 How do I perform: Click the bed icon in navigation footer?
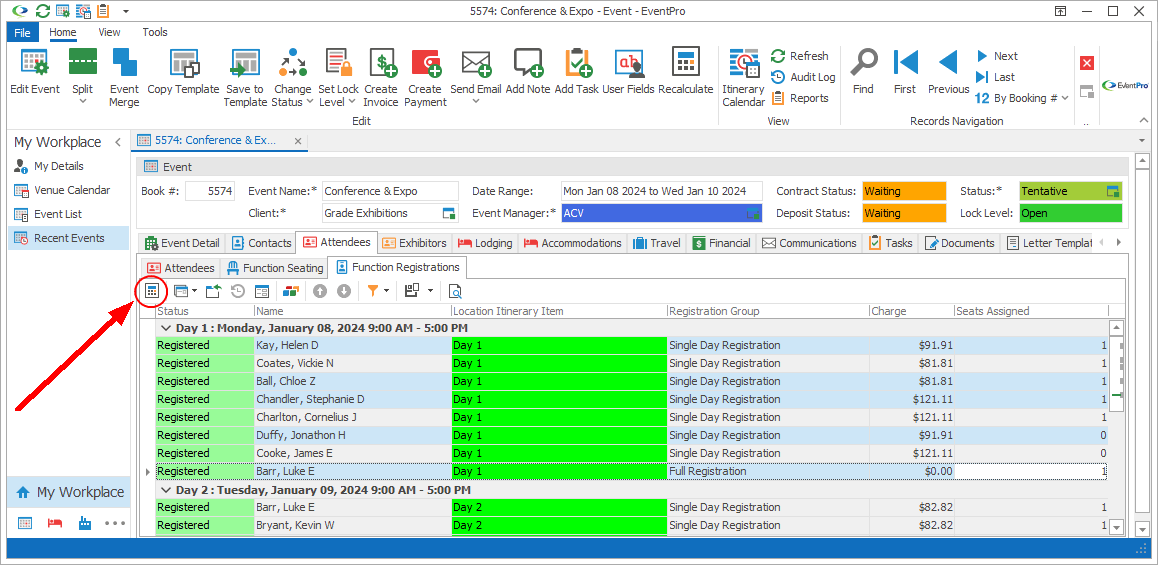pos(55,524)
